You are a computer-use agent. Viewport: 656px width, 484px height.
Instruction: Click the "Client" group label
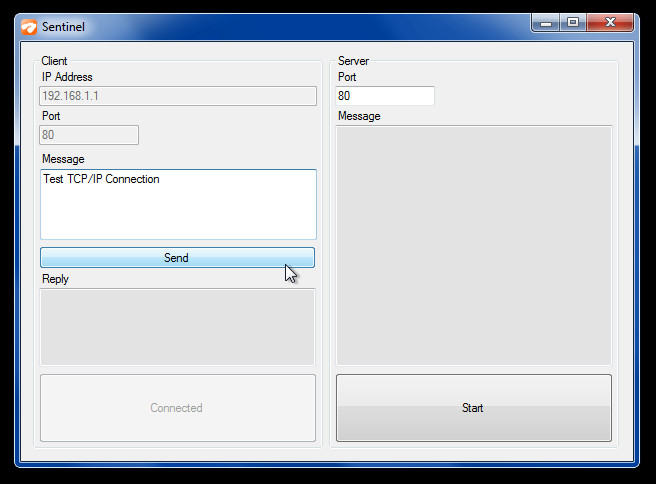click(54, 61)
